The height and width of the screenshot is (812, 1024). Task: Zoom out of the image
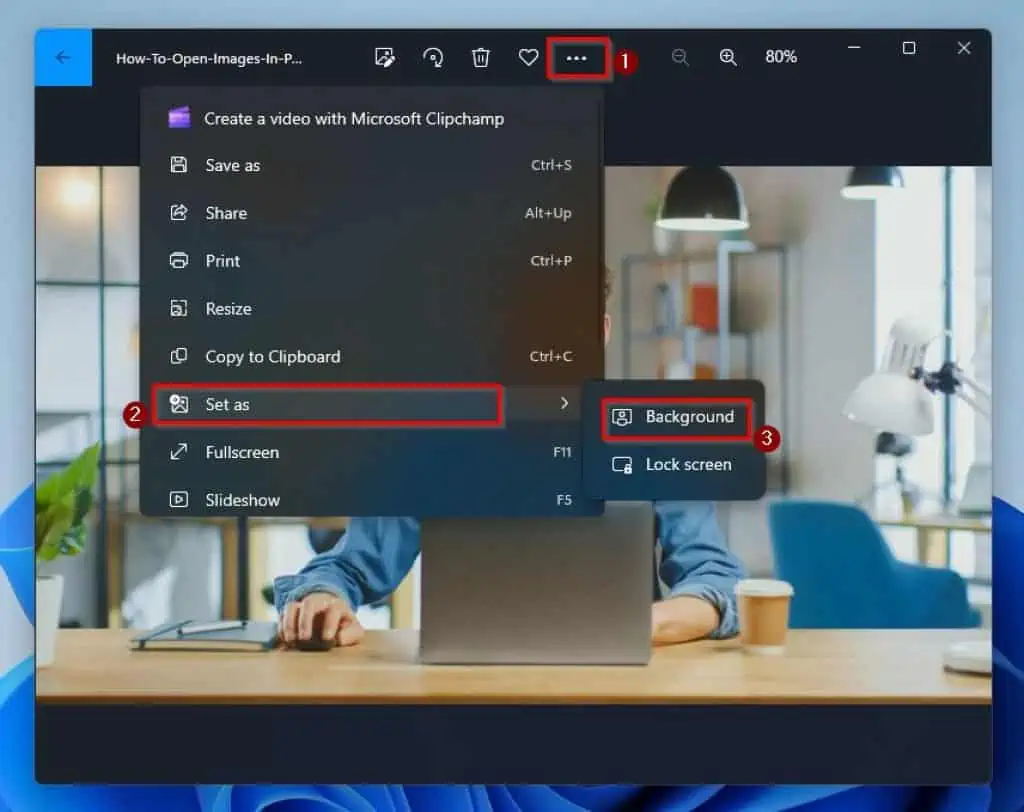point(681,57)
